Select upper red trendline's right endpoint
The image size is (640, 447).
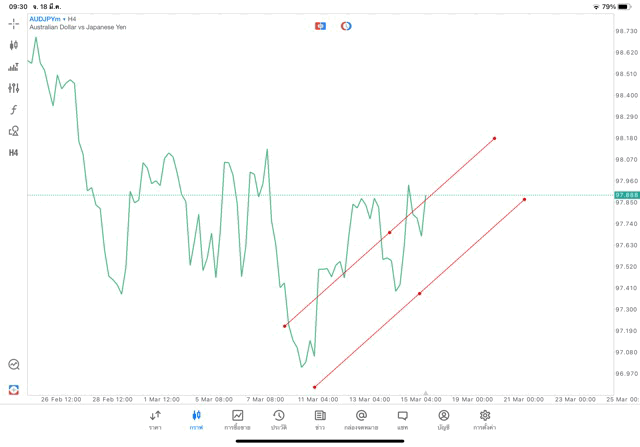pyautogui.click(x=494, y=138)
